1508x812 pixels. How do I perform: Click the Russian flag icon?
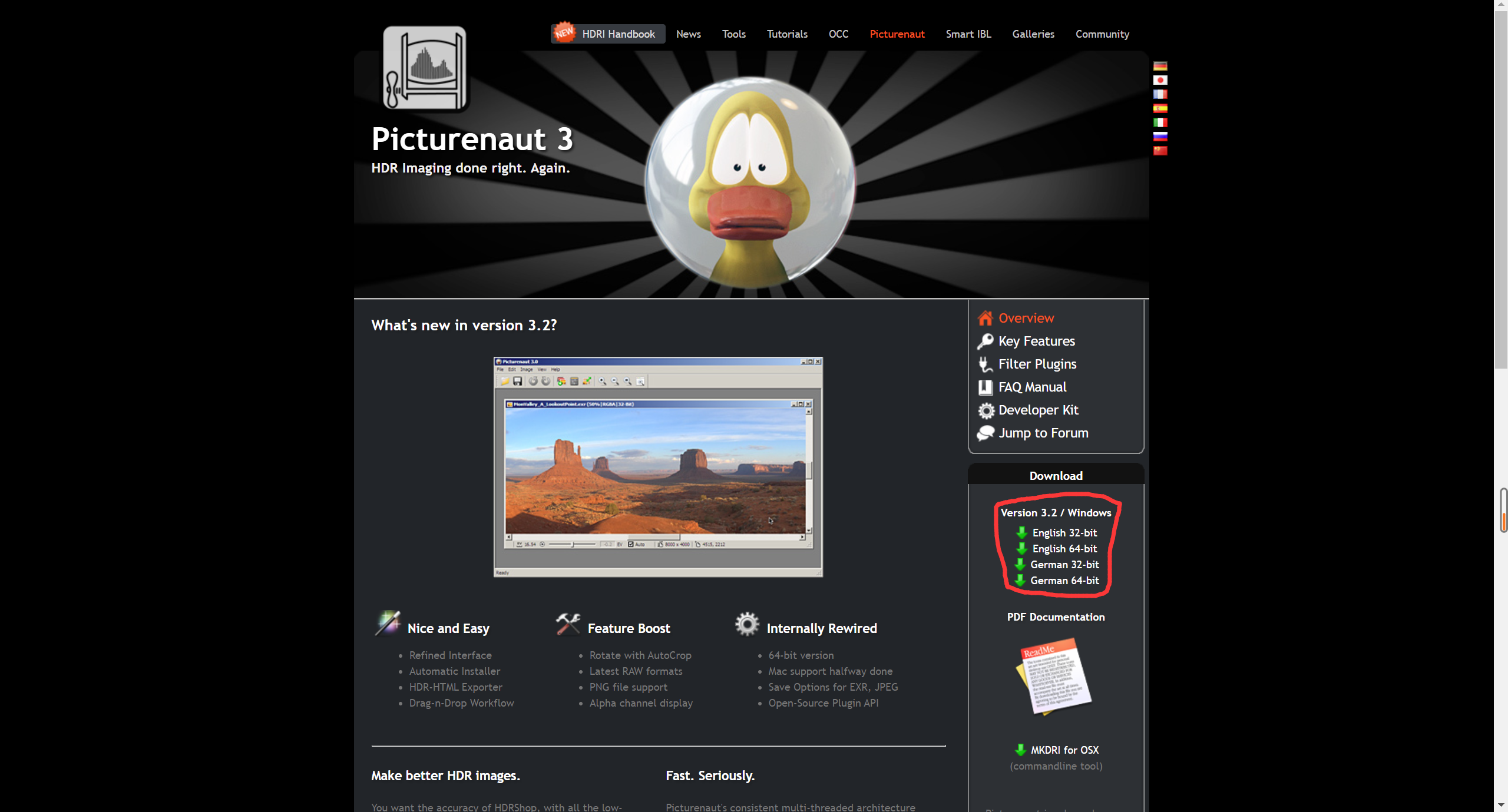(1160, 137)
